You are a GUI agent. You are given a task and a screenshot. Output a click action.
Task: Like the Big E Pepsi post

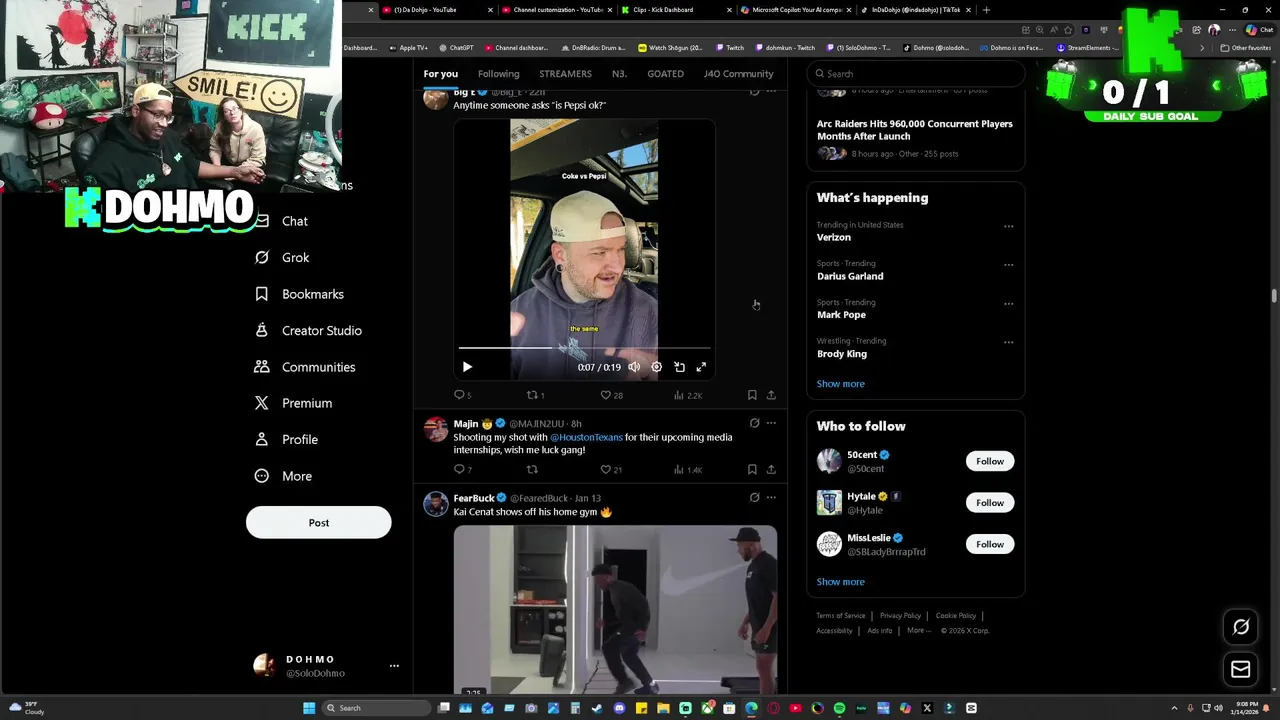[x=611, y=395]
